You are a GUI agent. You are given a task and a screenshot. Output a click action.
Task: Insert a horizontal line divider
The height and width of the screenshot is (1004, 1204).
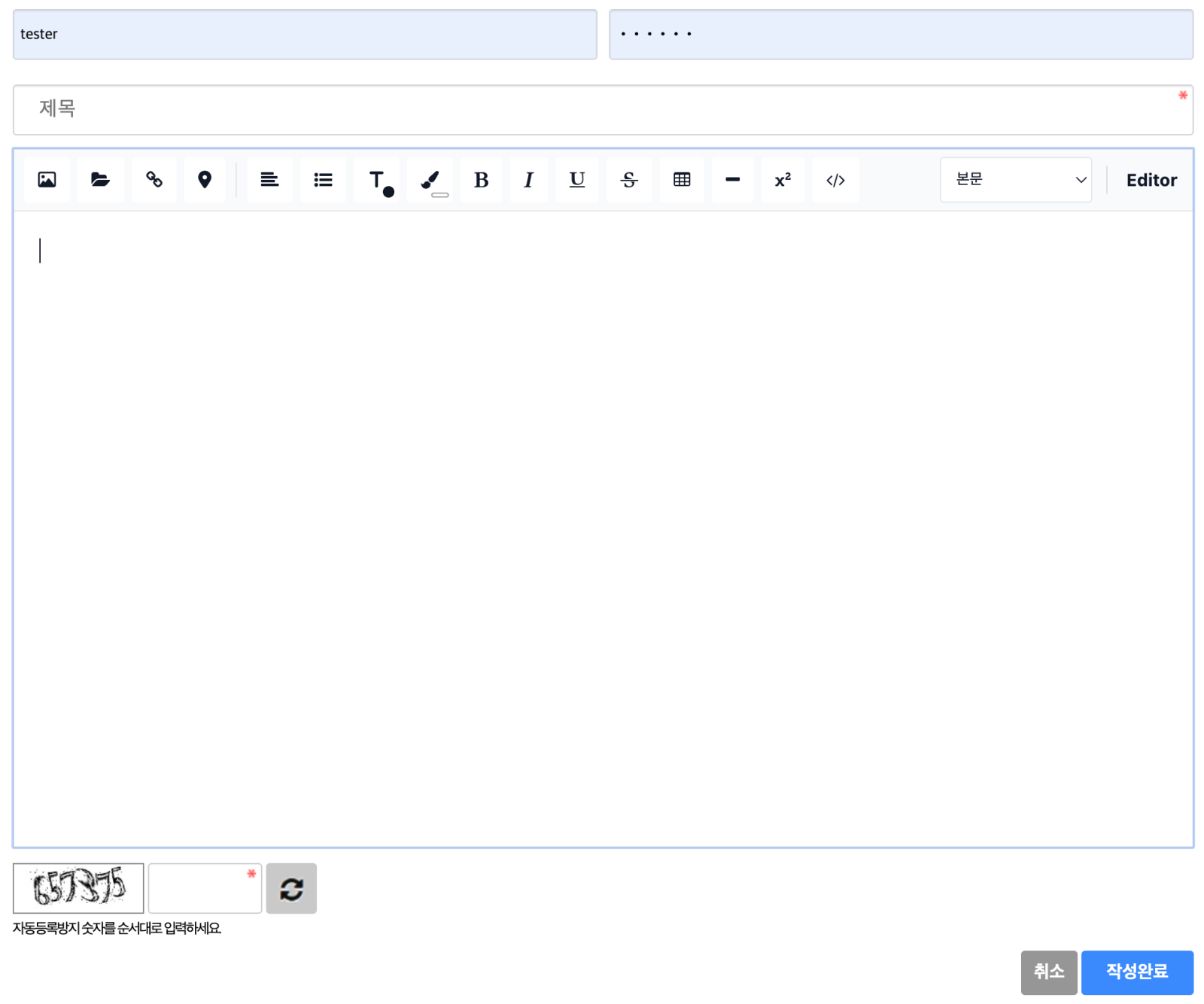[x=732, y=180]
